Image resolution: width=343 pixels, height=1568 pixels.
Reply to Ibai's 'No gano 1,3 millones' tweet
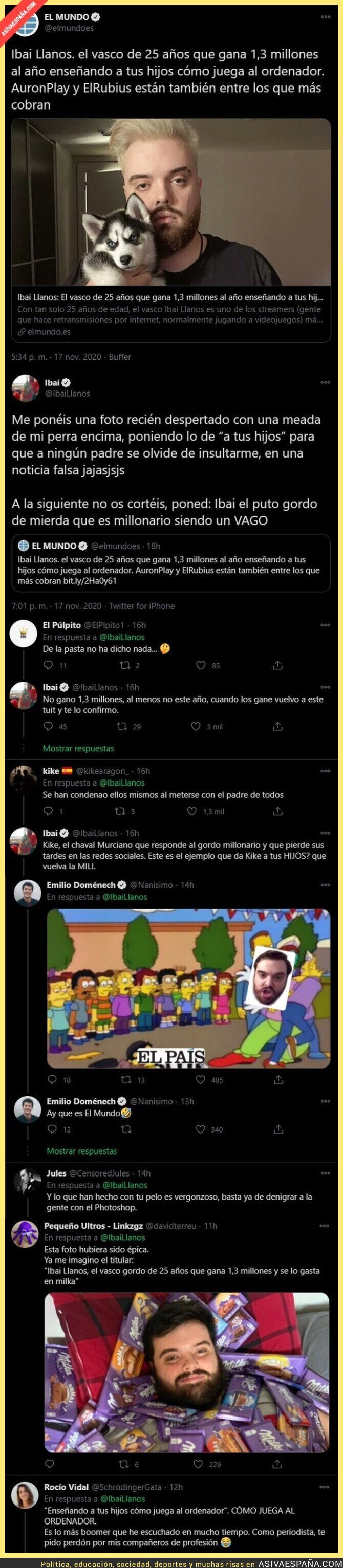tap(49, 726)
